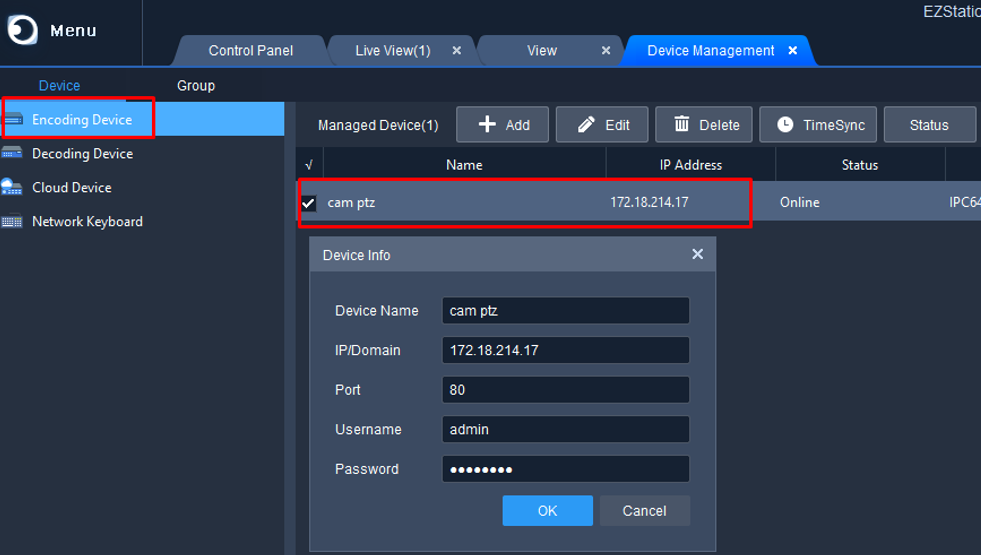Uncheck the cam ptz device checkbox
Viewport: 981px width, 555px height.
pyautogui.click(x=308, y=203)
